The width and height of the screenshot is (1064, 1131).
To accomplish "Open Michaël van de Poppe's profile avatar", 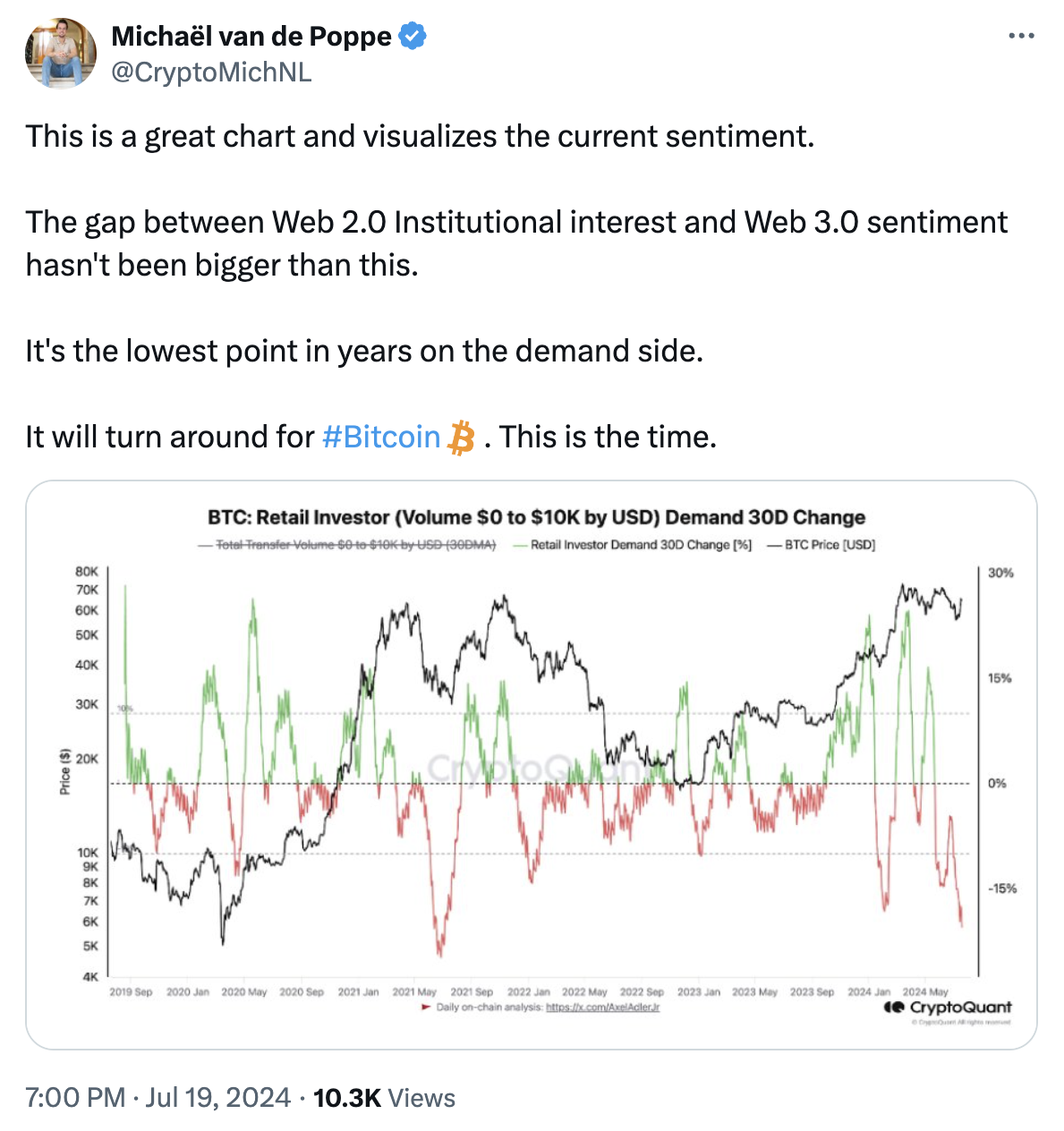I will coord(61,54).
